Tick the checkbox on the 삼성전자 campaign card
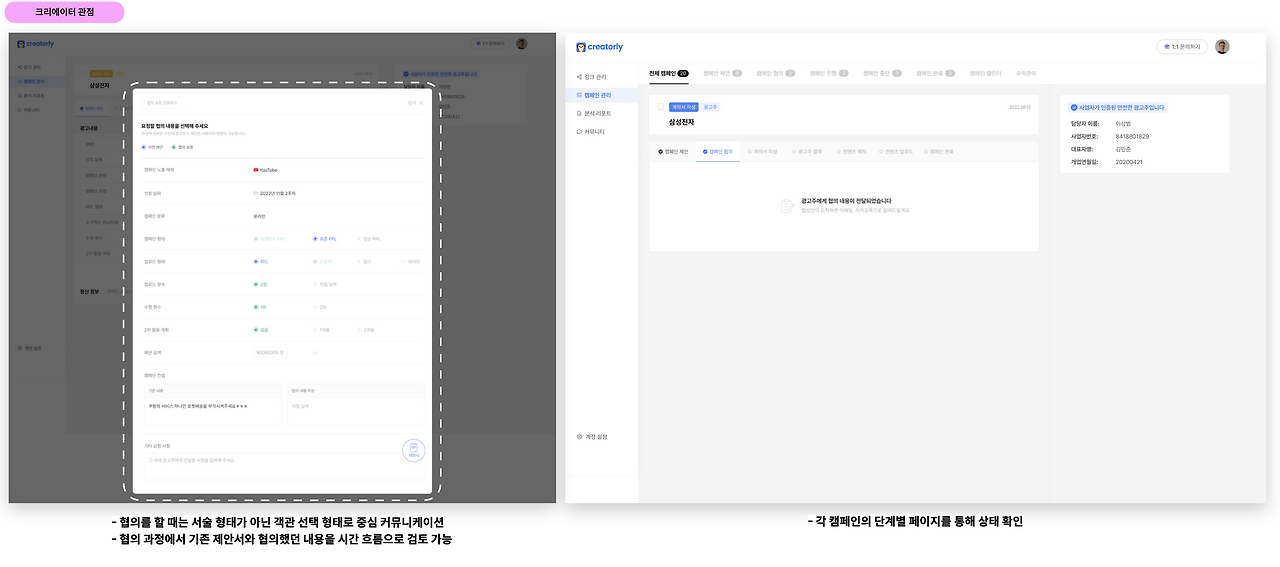Viewport: 1280px width, 567px height. click(x=661, y=107)
